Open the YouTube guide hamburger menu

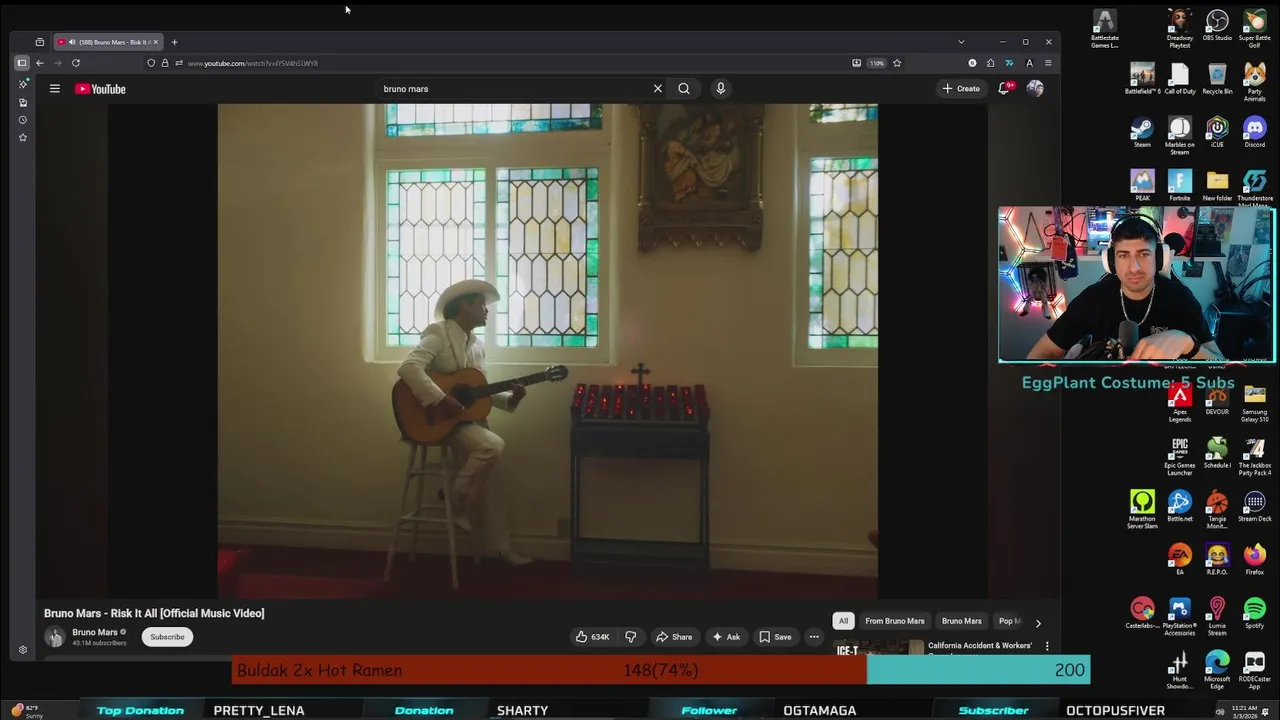coord(55,89)
